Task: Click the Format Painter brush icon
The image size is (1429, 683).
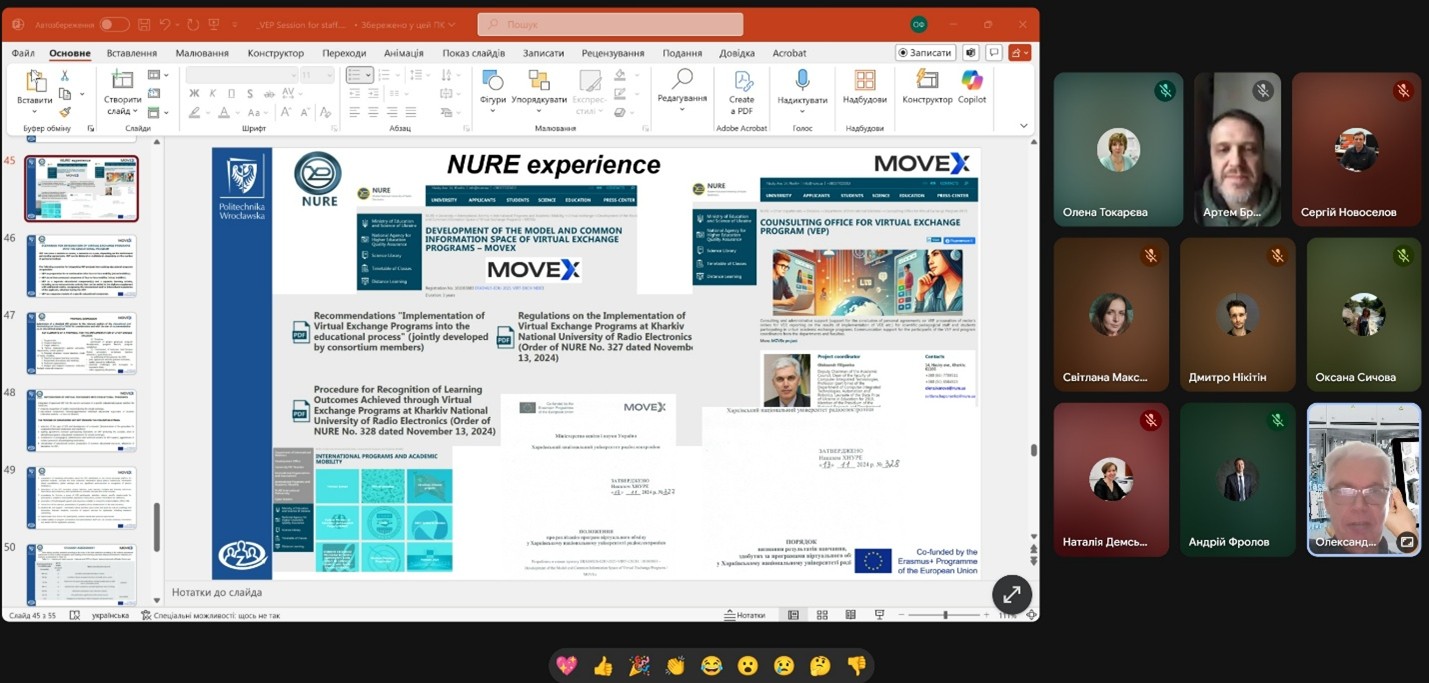Action: coord(65,113)
